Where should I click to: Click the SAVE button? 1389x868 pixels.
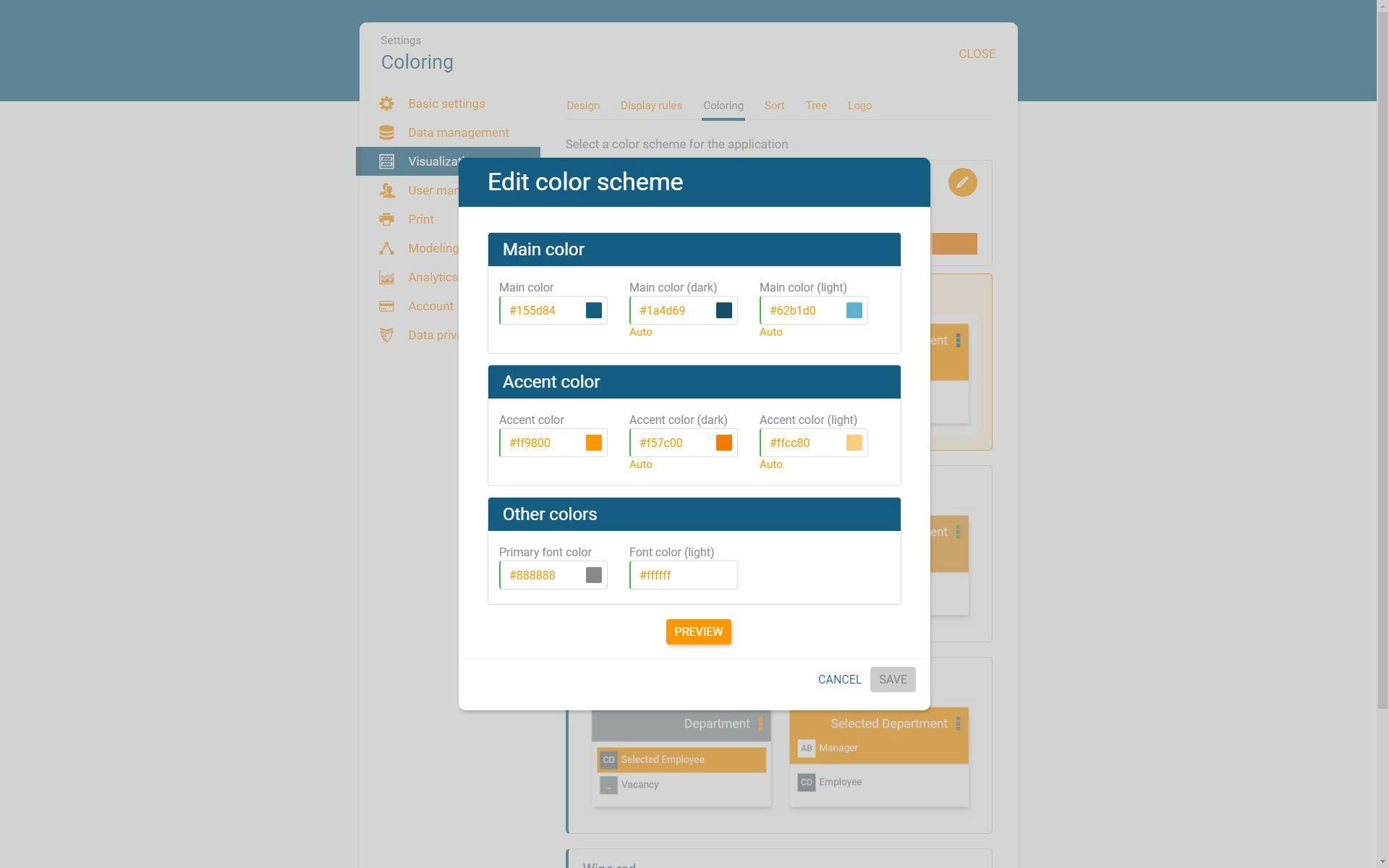(893, 679)
